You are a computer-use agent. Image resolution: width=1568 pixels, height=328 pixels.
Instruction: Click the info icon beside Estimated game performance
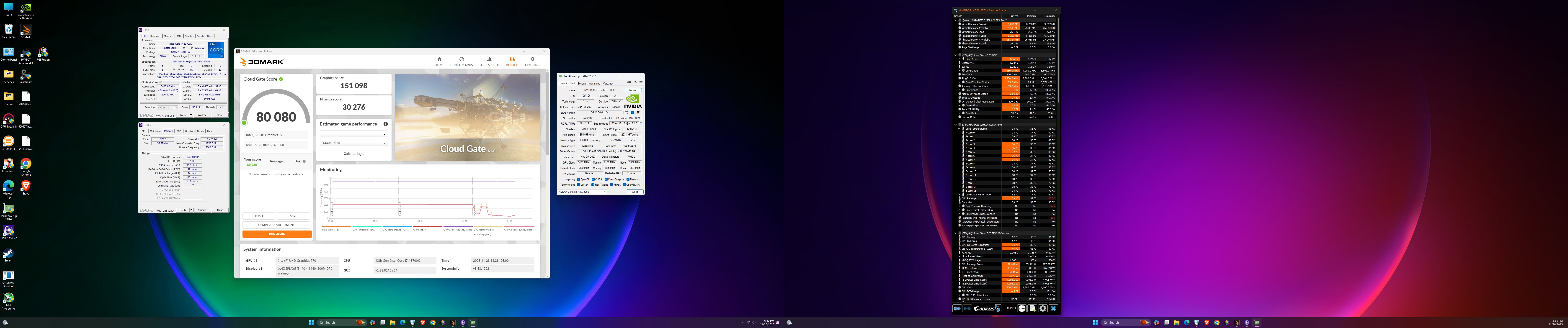pos(385,124)
